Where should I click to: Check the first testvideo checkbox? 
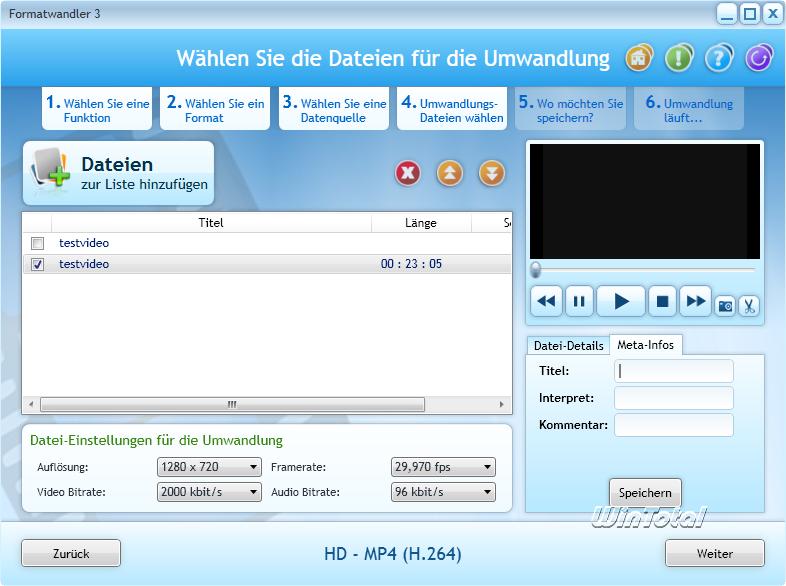tap(38, 243)
